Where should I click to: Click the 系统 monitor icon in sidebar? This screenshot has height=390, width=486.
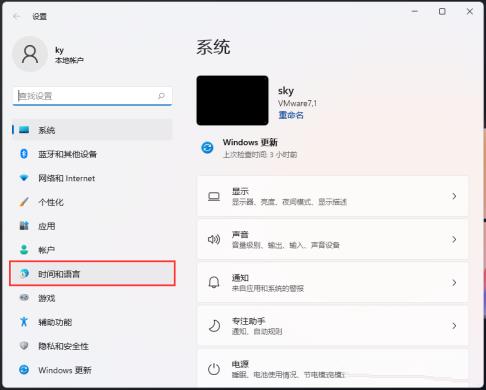click(x=24, y=130)
